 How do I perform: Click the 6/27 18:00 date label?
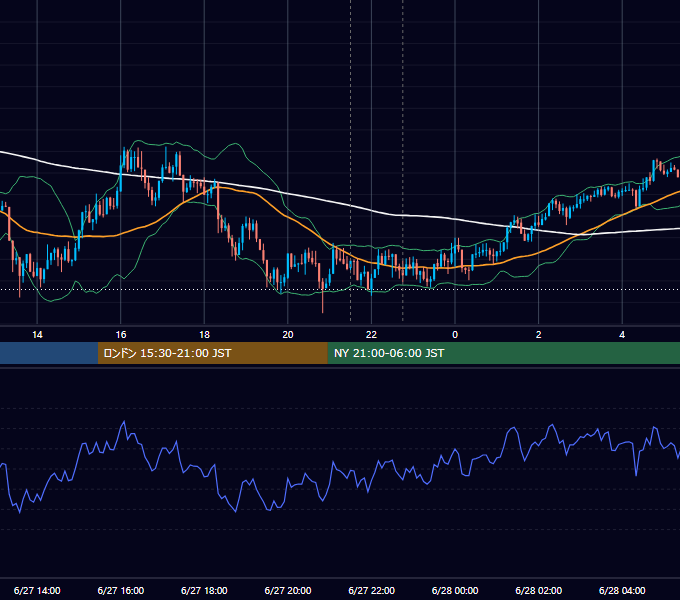click(204, 590)
